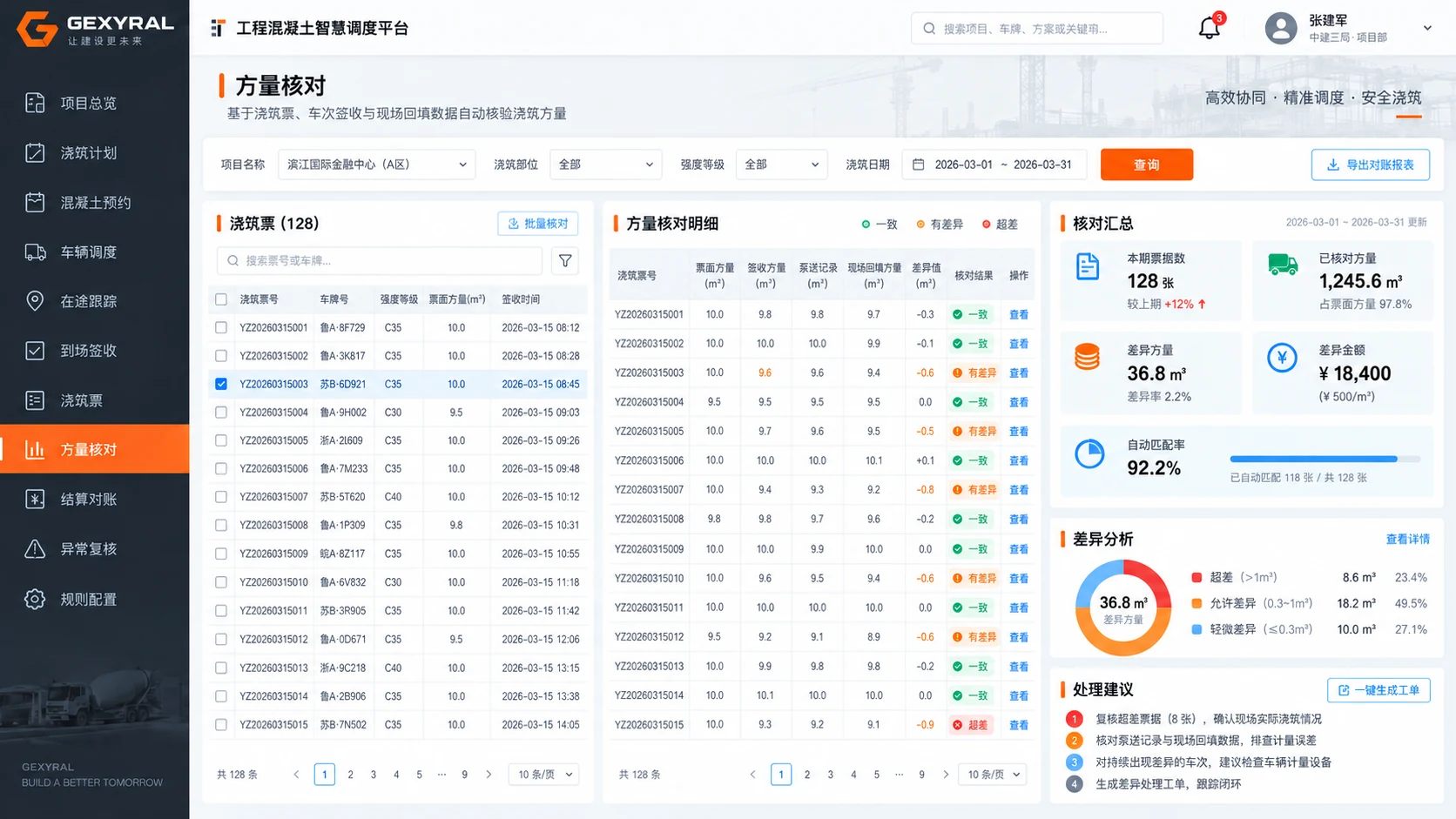The image size is (1456, 819).
Task: Click the 差异方量 stack icon
Action: [x=1087, y=357]
